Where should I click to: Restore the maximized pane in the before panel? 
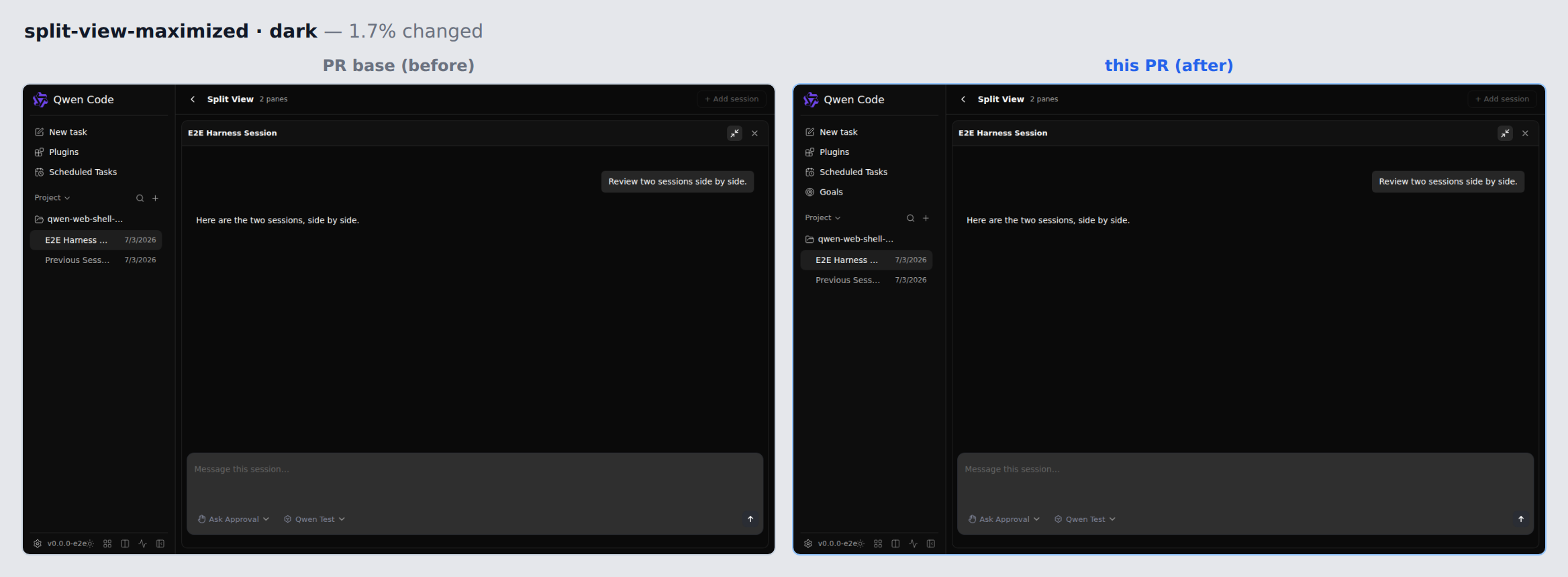point(735,134)
